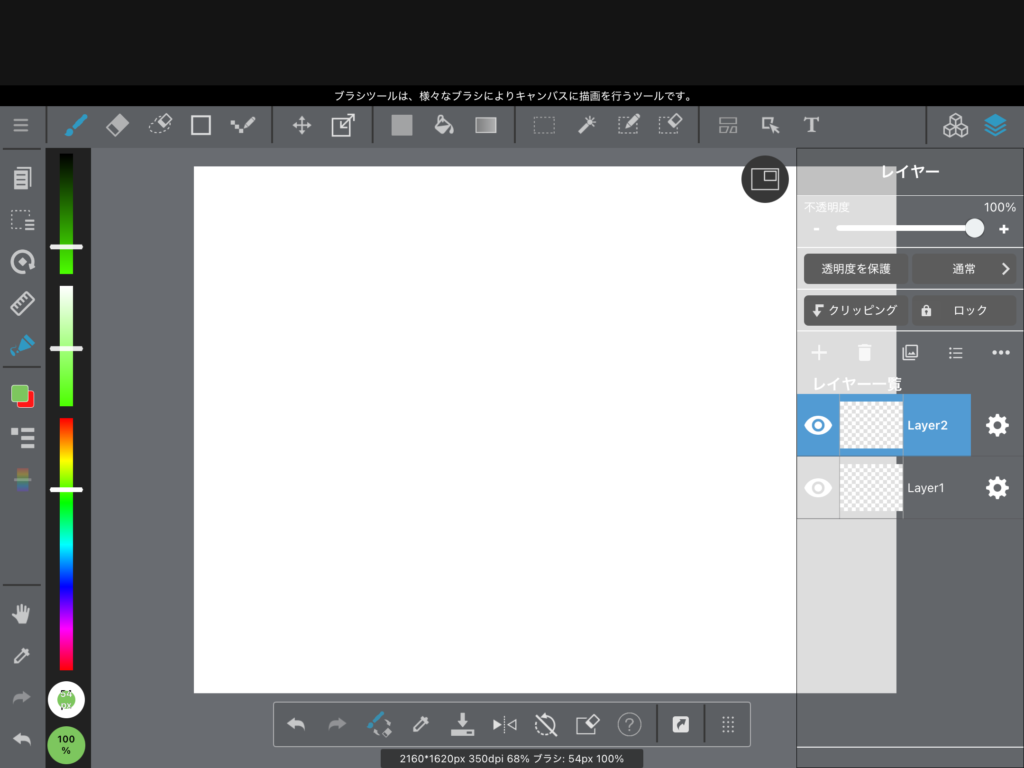Select the Gradient tool
The height and width of the screenshot is (768, 1024).
tap(486, 125)
